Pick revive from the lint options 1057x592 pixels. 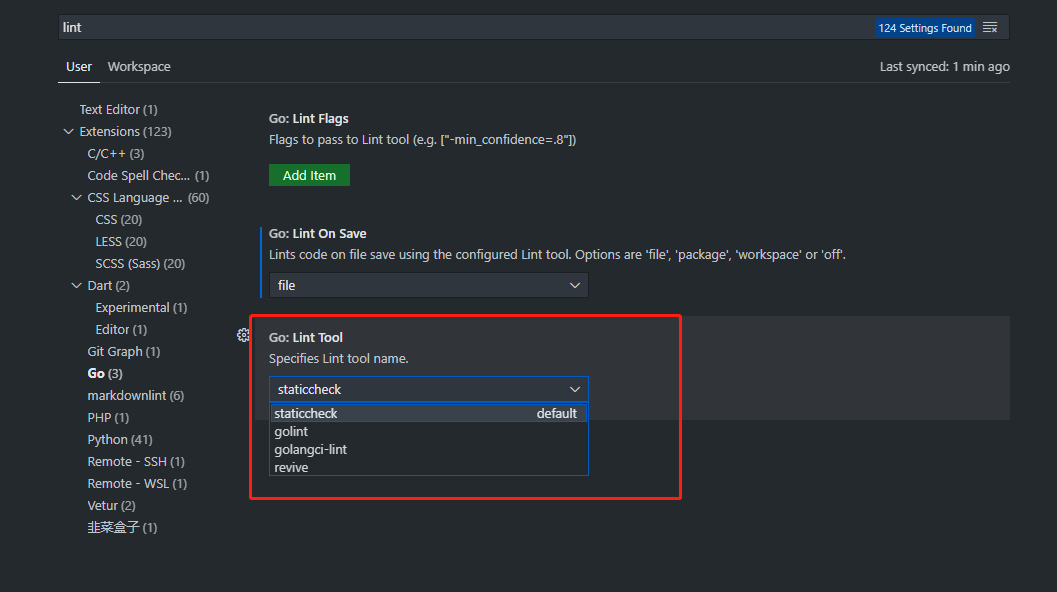point(291,468)
